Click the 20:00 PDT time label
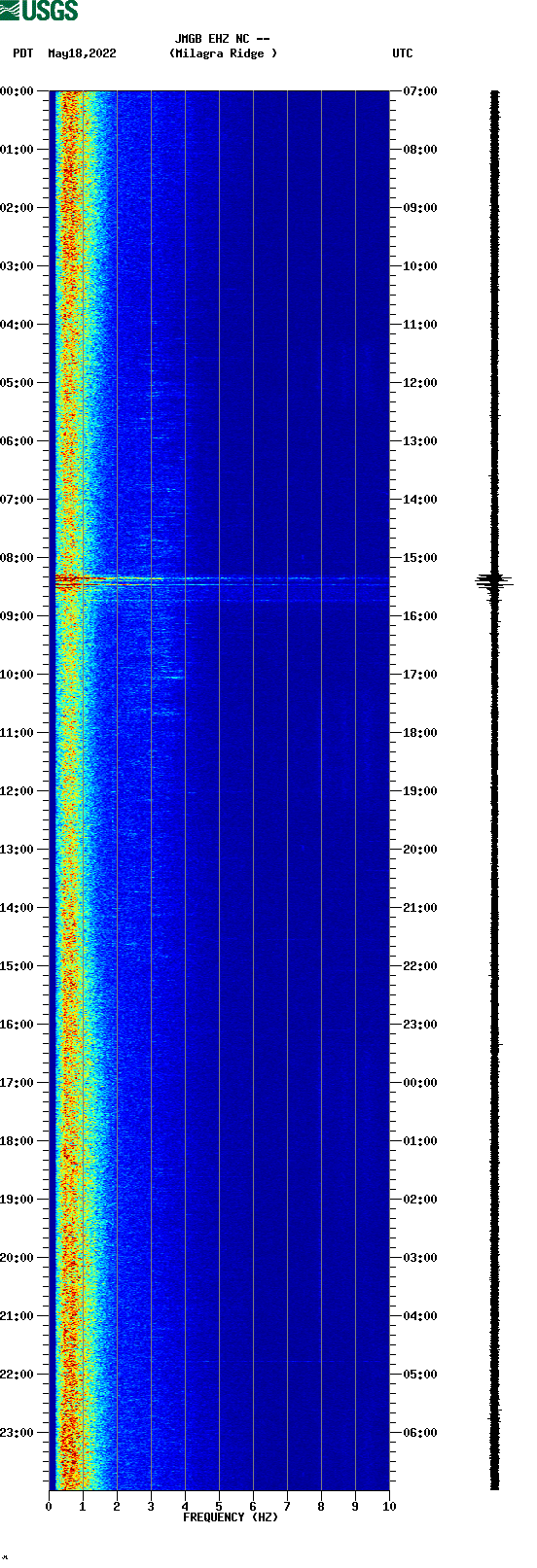This screenshot has width=537, height=1568. 17,1258
